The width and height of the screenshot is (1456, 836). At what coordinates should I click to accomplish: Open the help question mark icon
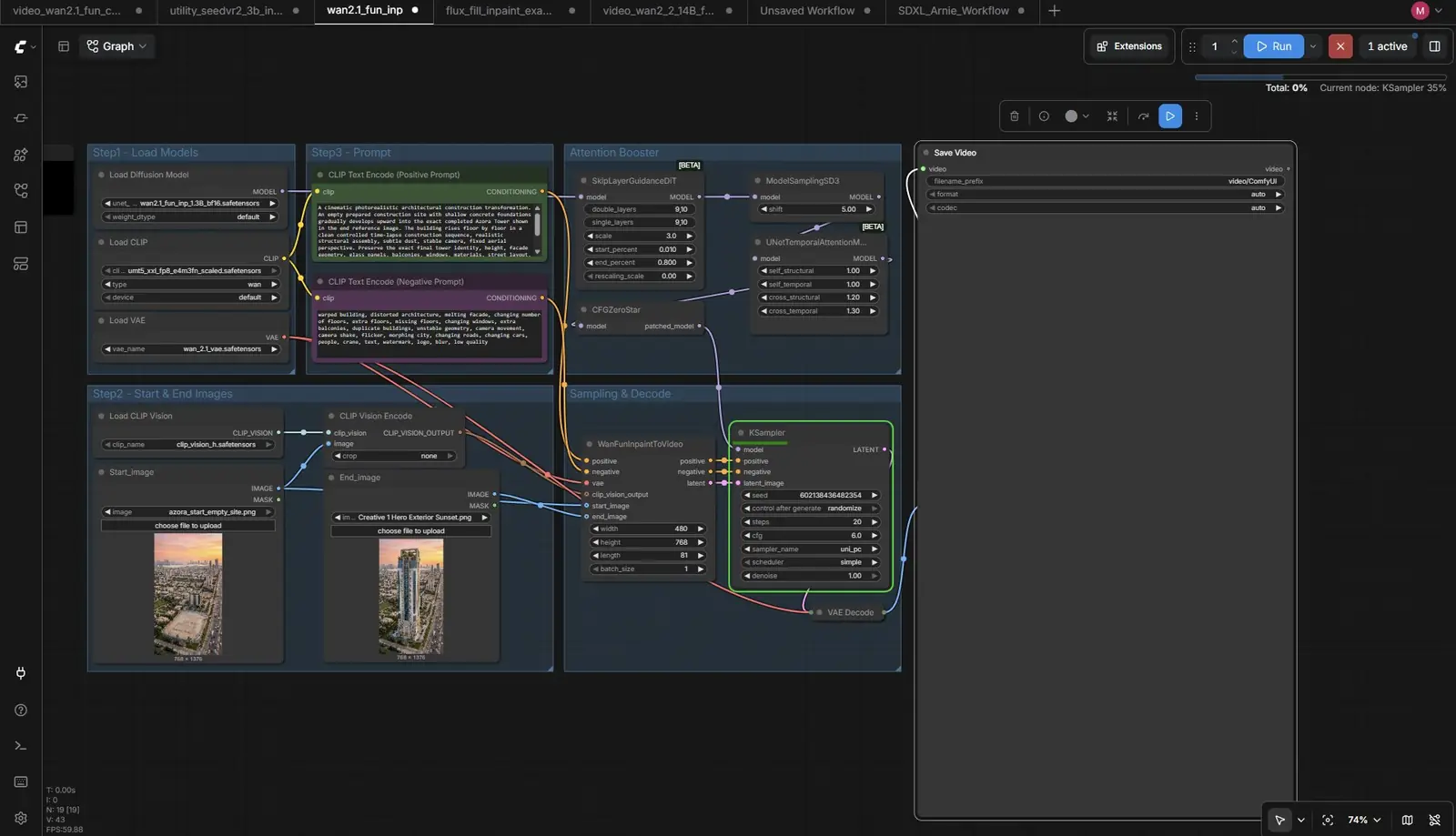point(21,710)
